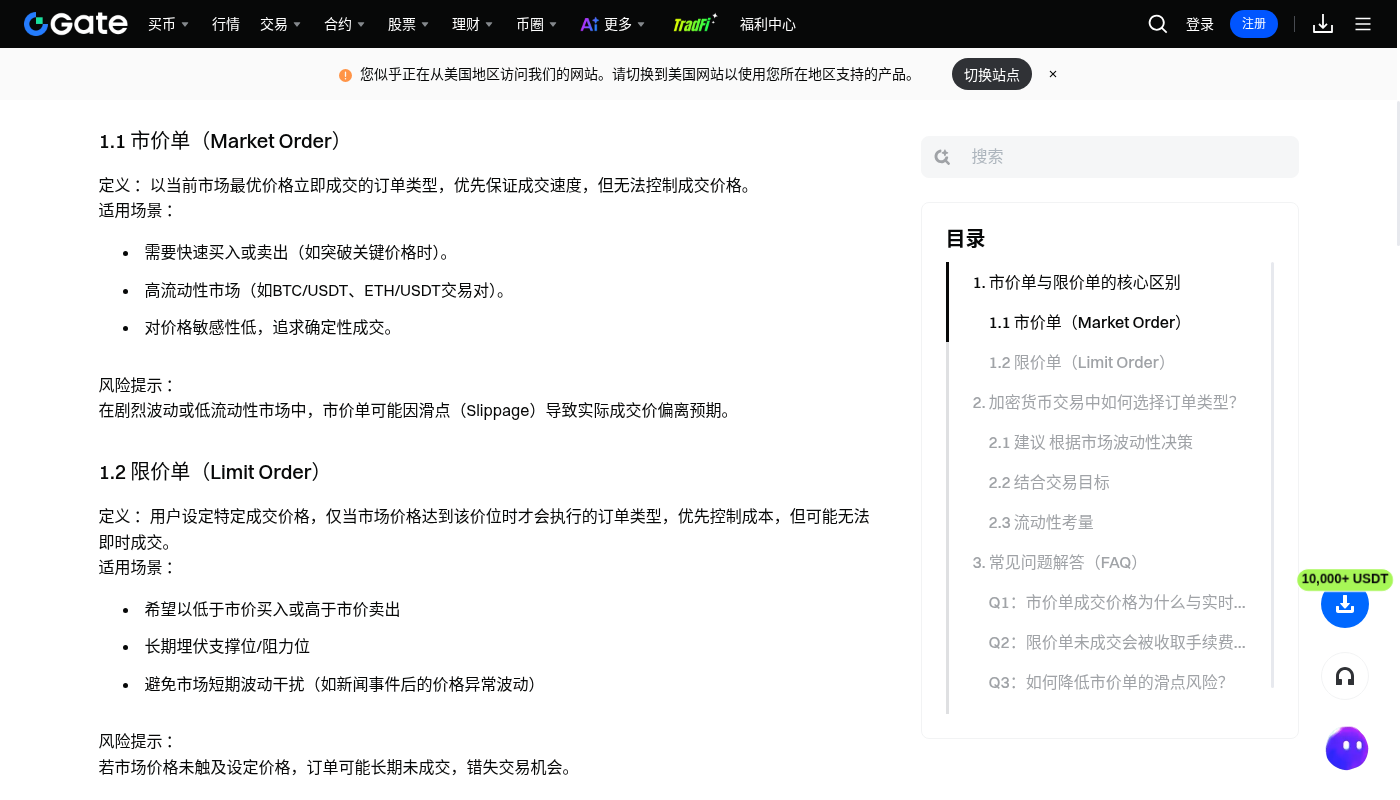Click into the 搜索 input field
The image size is (1400, 800).
pyautogui.click(x=1110, y=157)
